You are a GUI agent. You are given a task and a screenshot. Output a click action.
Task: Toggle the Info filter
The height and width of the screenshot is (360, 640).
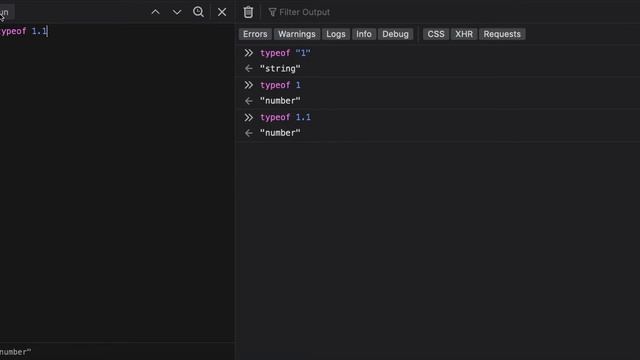(364, 34)
